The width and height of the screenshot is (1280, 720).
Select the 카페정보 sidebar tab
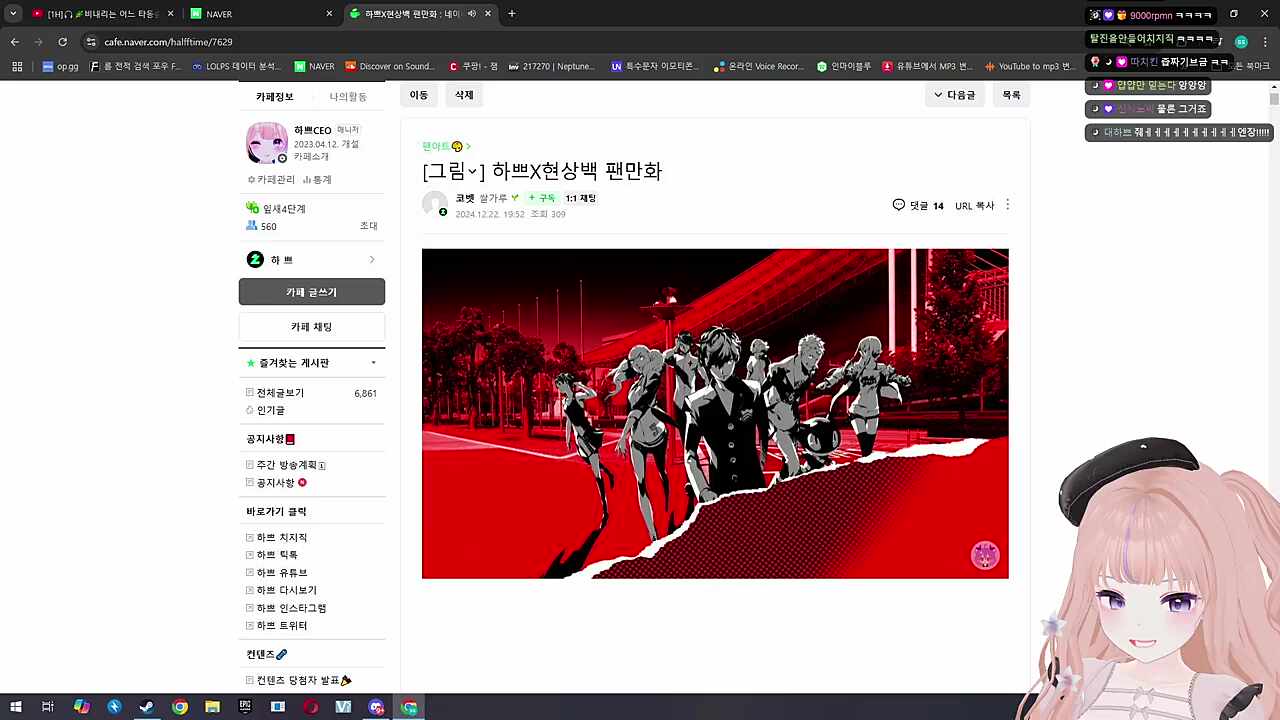point(275,97)
